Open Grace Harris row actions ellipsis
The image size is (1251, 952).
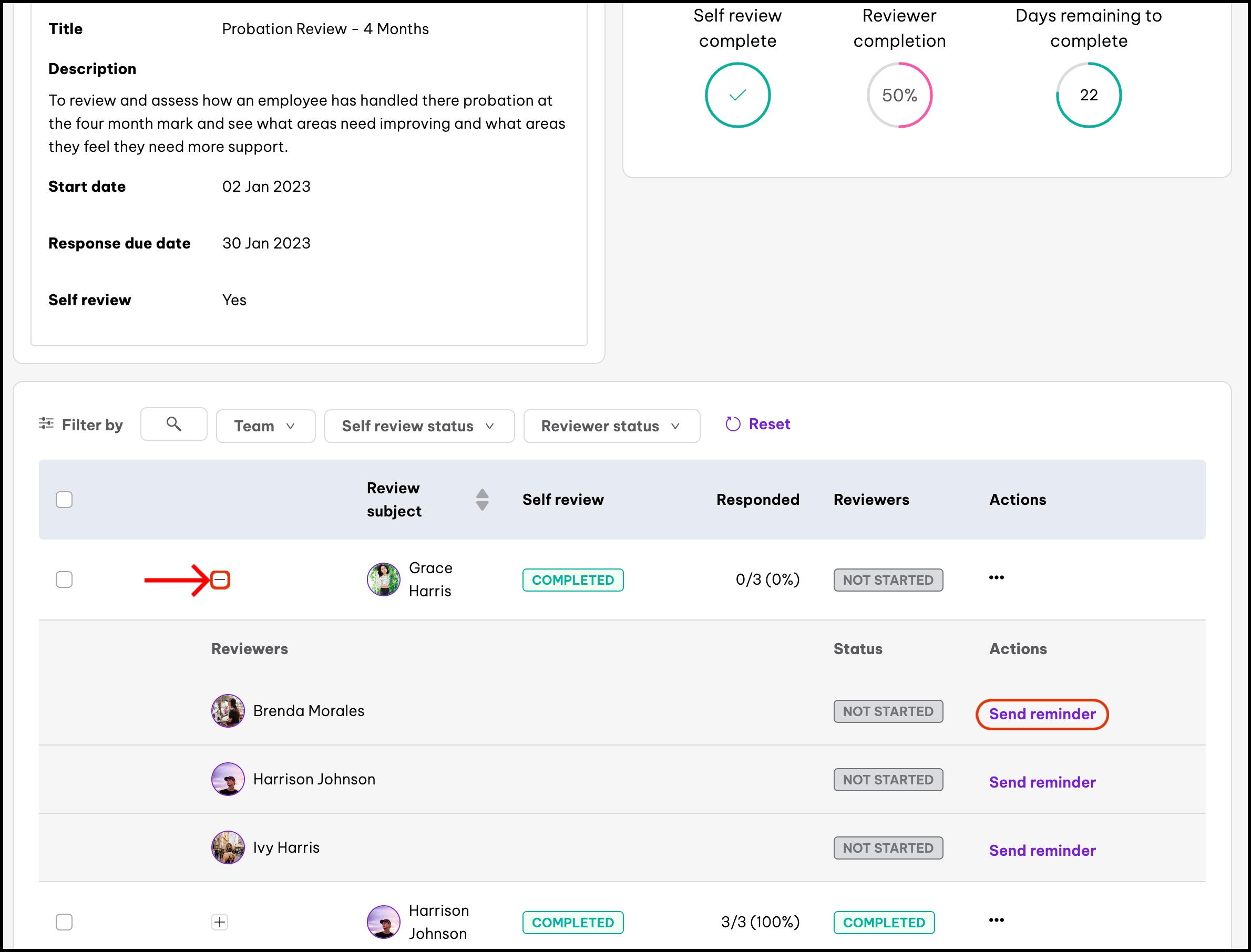tap(996, 577)
